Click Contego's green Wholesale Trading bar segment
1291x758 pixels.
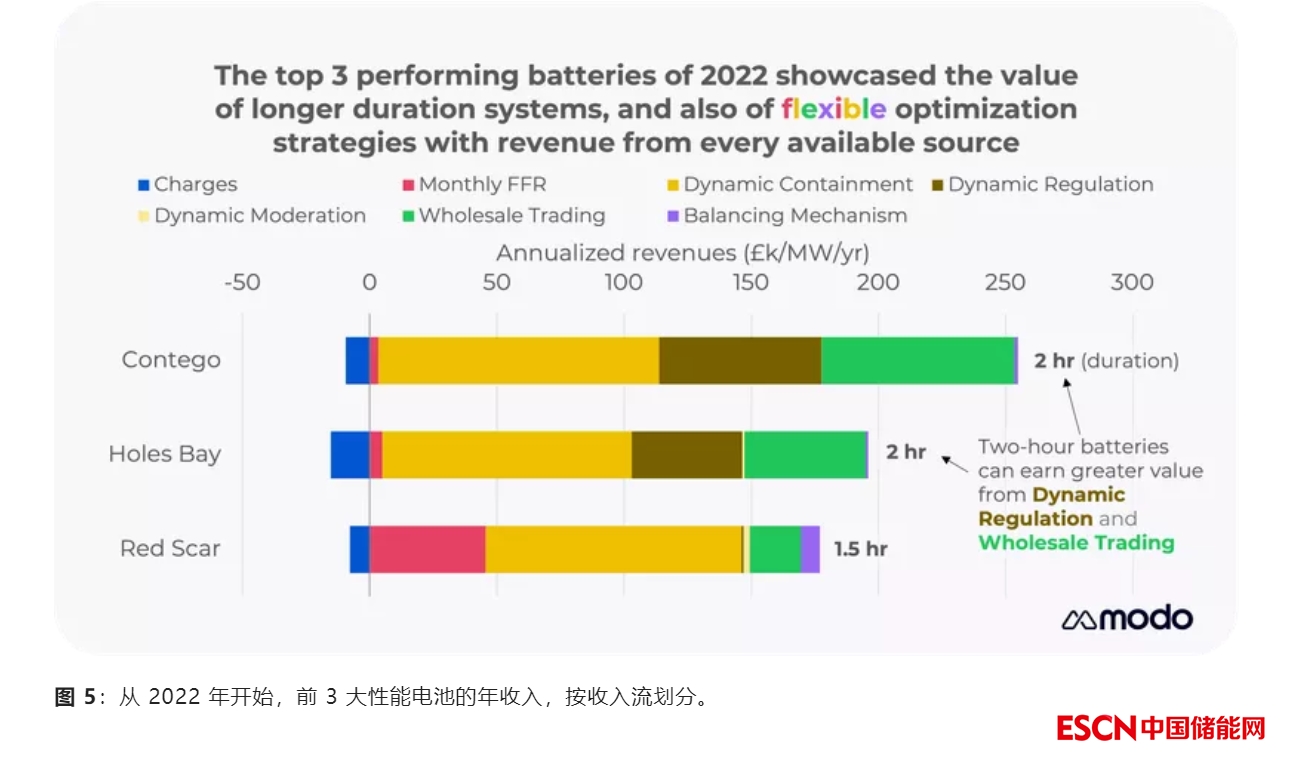pos(917,360)
